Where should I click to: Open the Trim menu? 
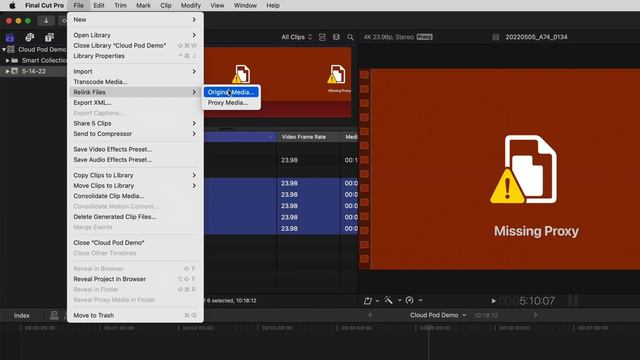pyautogui.click(x=120, y=5)
